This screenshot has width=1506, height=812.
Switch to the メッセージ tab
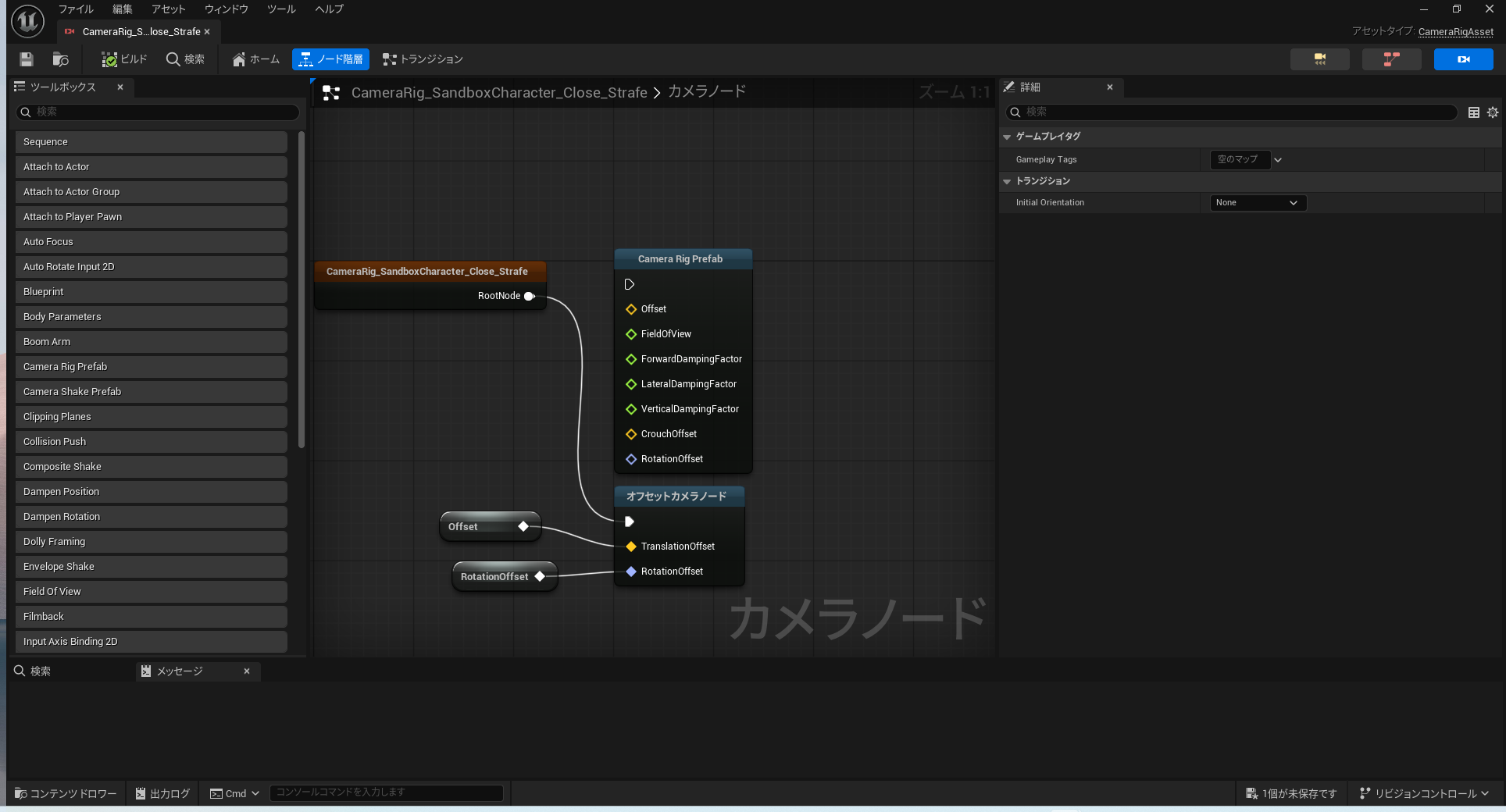click(x=180, y=671)
